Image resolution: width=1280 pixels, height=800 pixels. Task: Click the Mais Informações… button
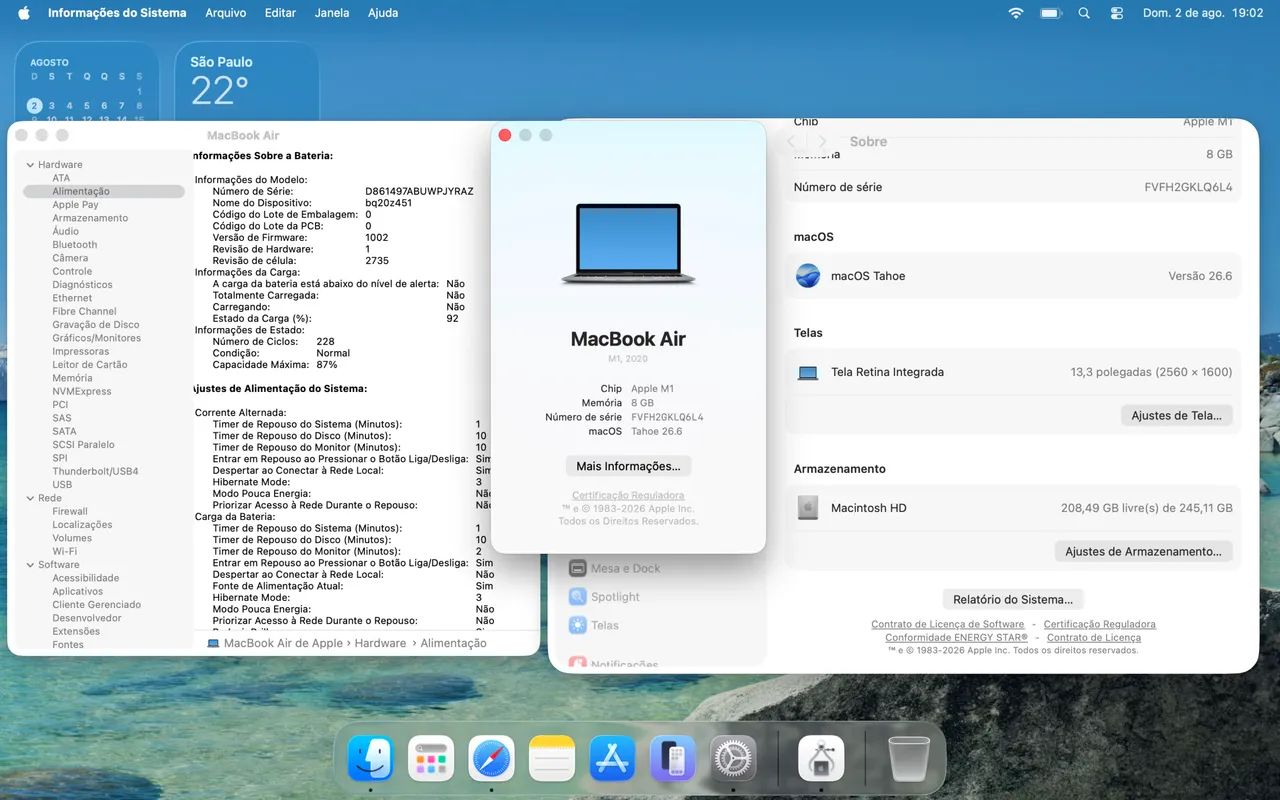[x=628, y=466]
